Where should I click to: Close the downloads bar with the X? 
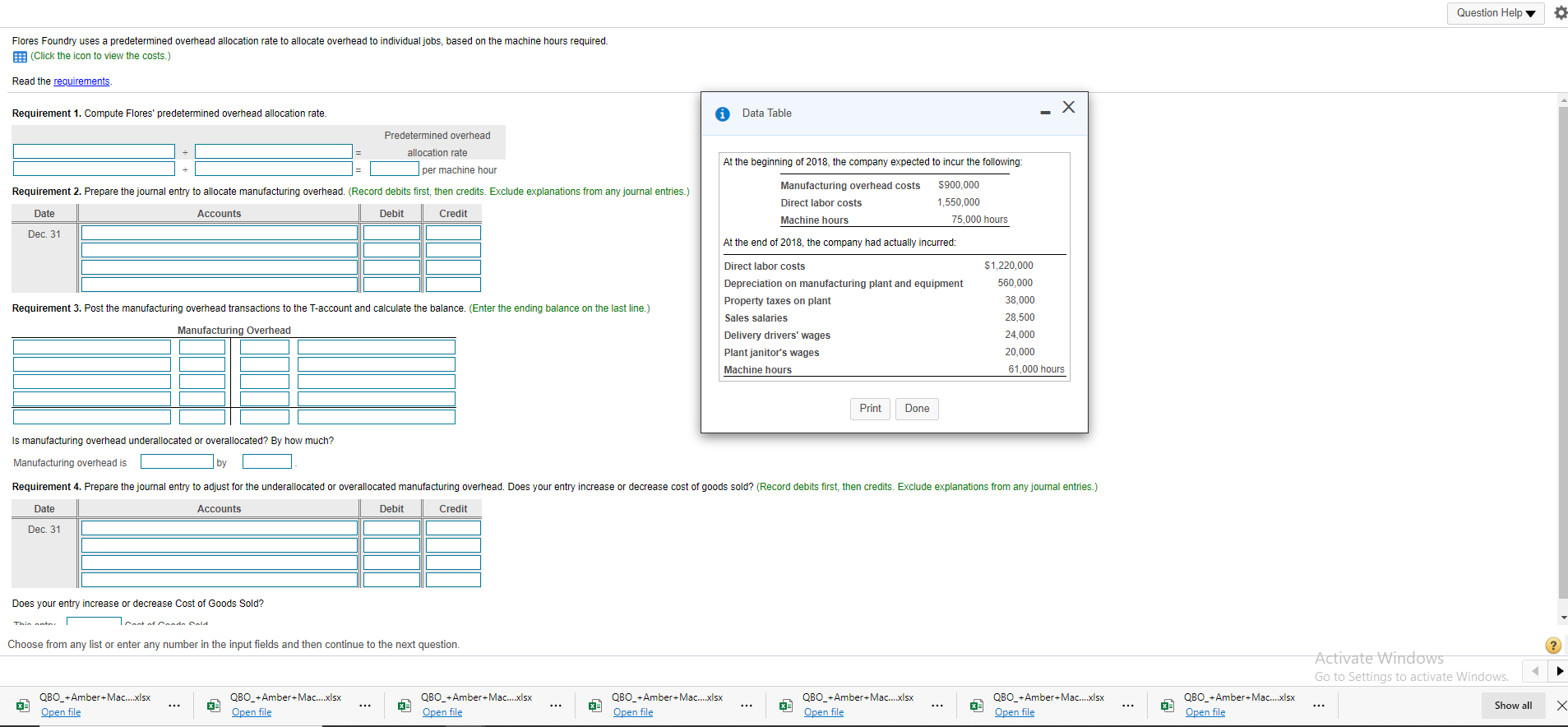pos(1561,706)
